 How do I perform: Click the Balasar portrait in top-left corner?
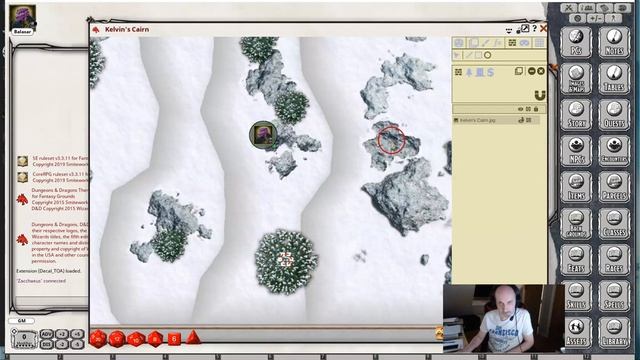tap(22, 19)
